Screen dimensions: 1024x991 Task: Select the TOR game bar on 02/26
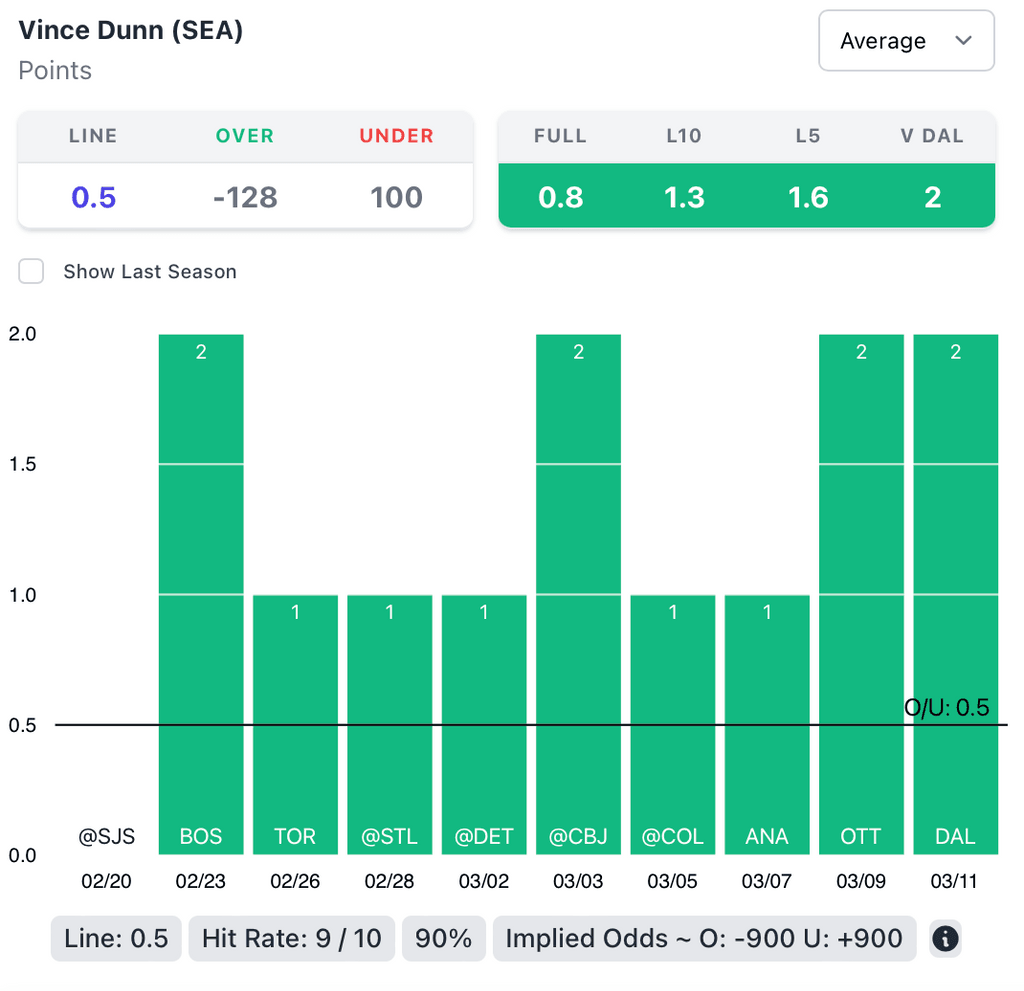[295, 724]
